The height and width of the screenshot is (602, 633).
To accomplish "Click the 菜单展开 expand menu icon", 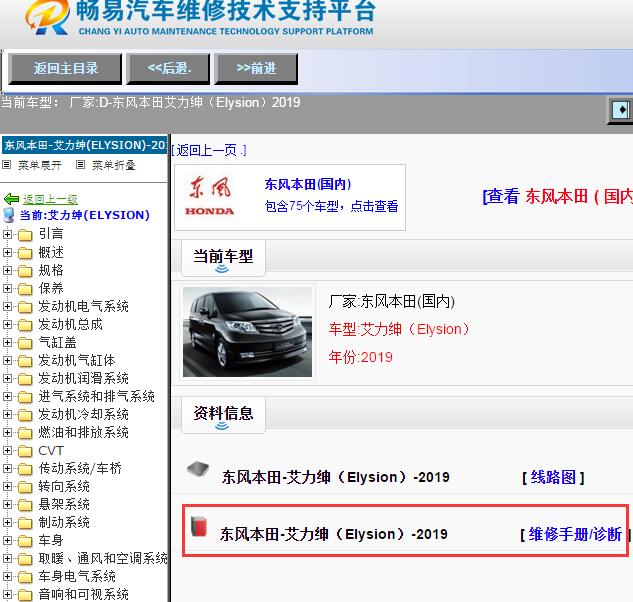I will pyautogui.click(x=6, y=164).
